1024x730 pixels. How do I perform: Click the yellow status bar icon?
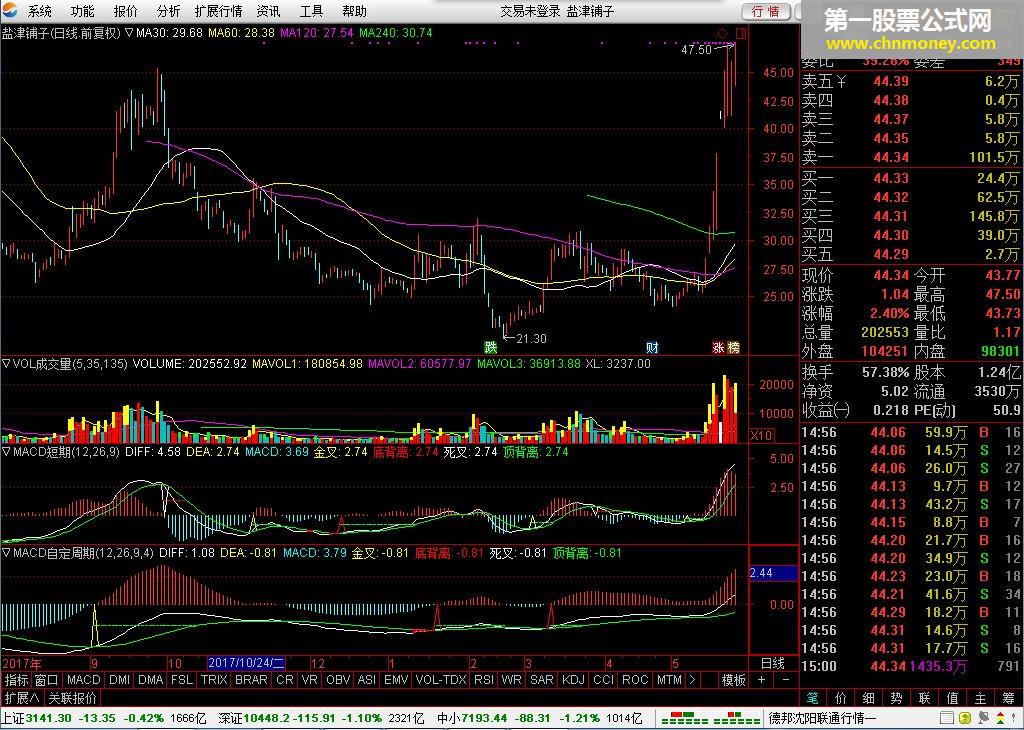tap(965, 718)
